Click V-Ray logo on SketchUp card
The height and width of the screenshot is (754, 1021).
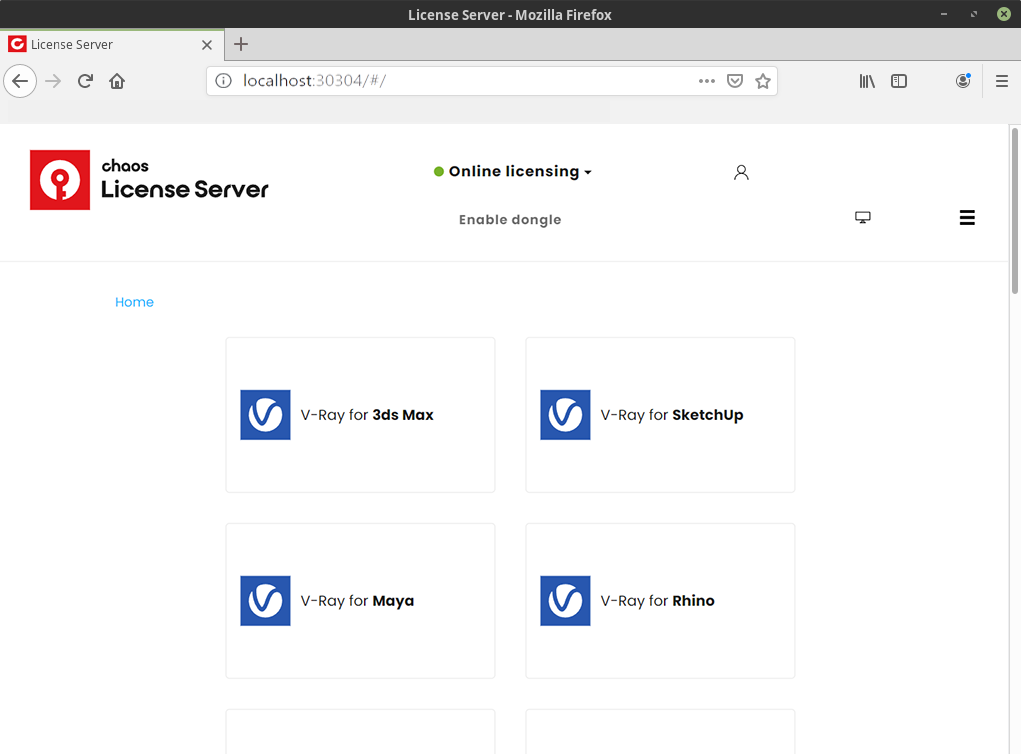[x=565, y=415]
